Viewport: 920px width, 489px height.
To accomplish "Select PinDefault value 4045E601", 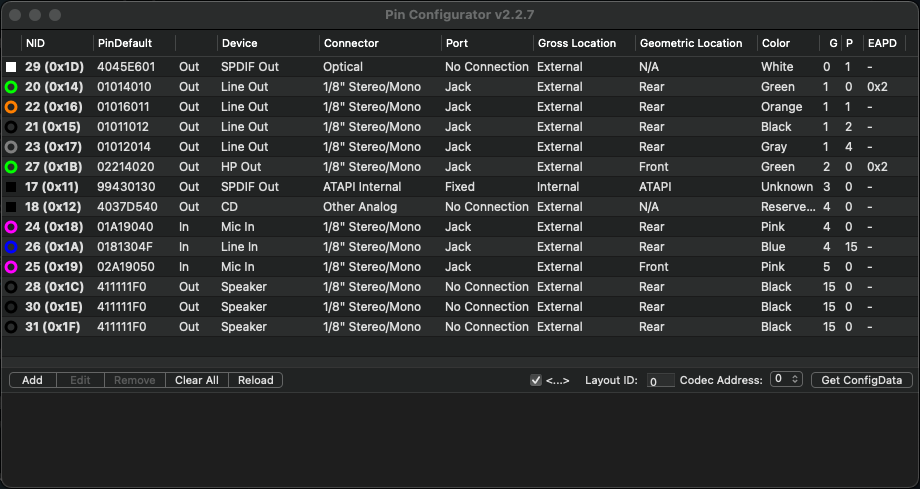I will 126,67.
